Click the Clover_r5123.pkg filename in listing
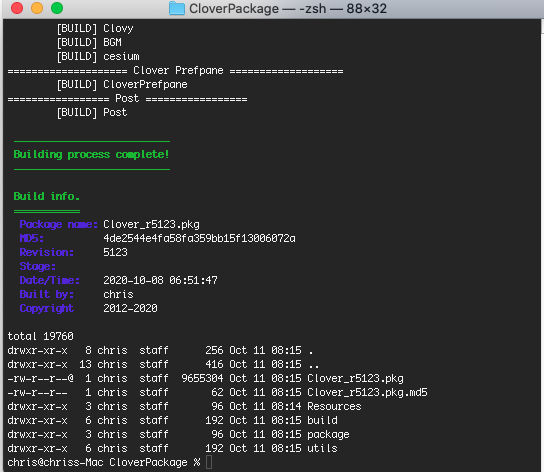The image size is (544, 472). coord(355,378)
